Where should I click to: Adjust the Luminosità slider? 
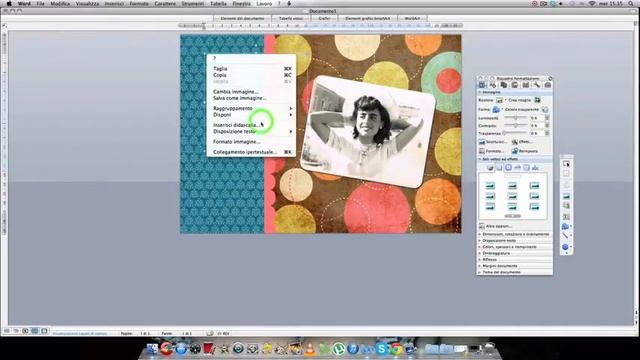tap(516, 118)
